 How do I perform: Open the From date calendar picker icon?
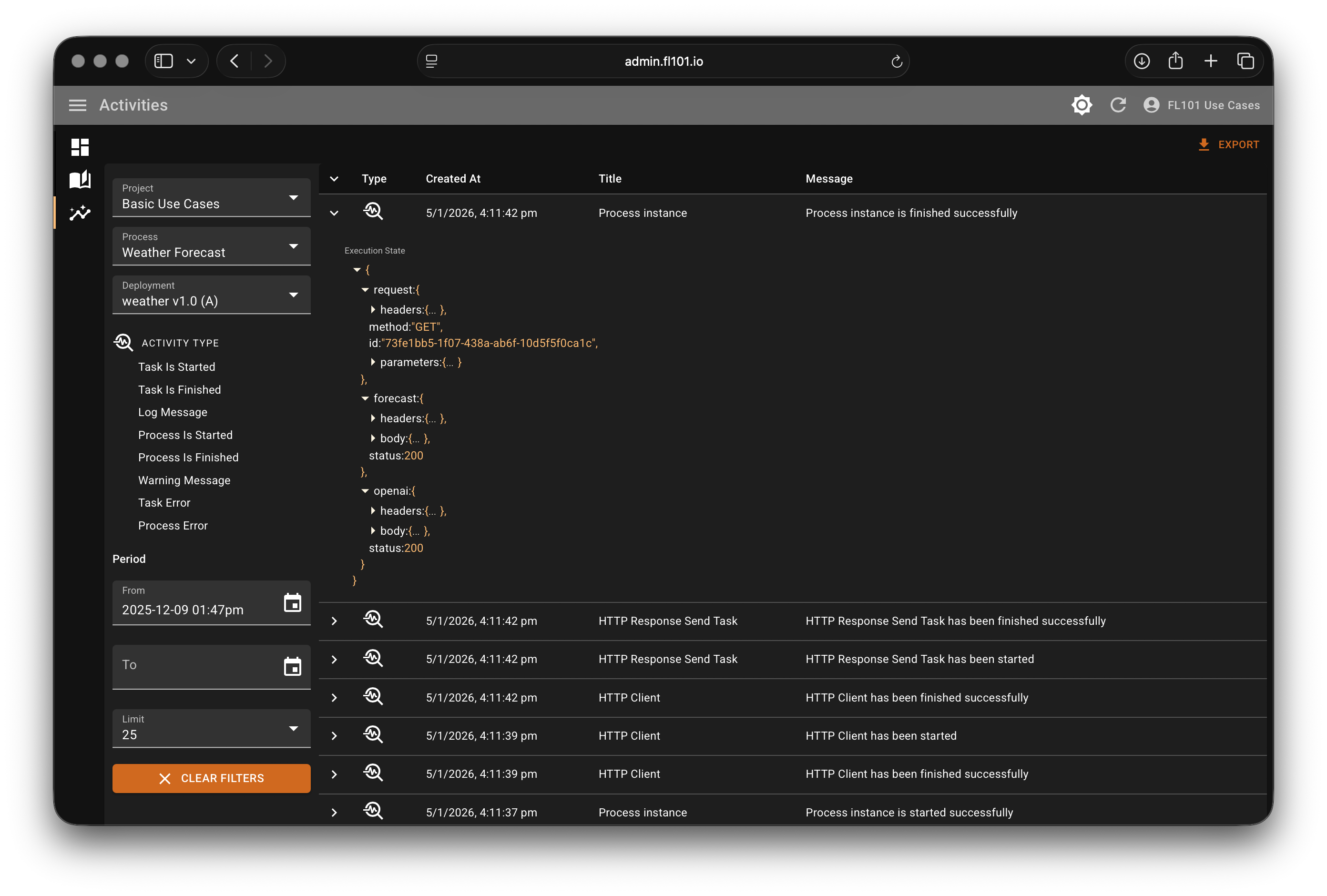click(292, 602)
